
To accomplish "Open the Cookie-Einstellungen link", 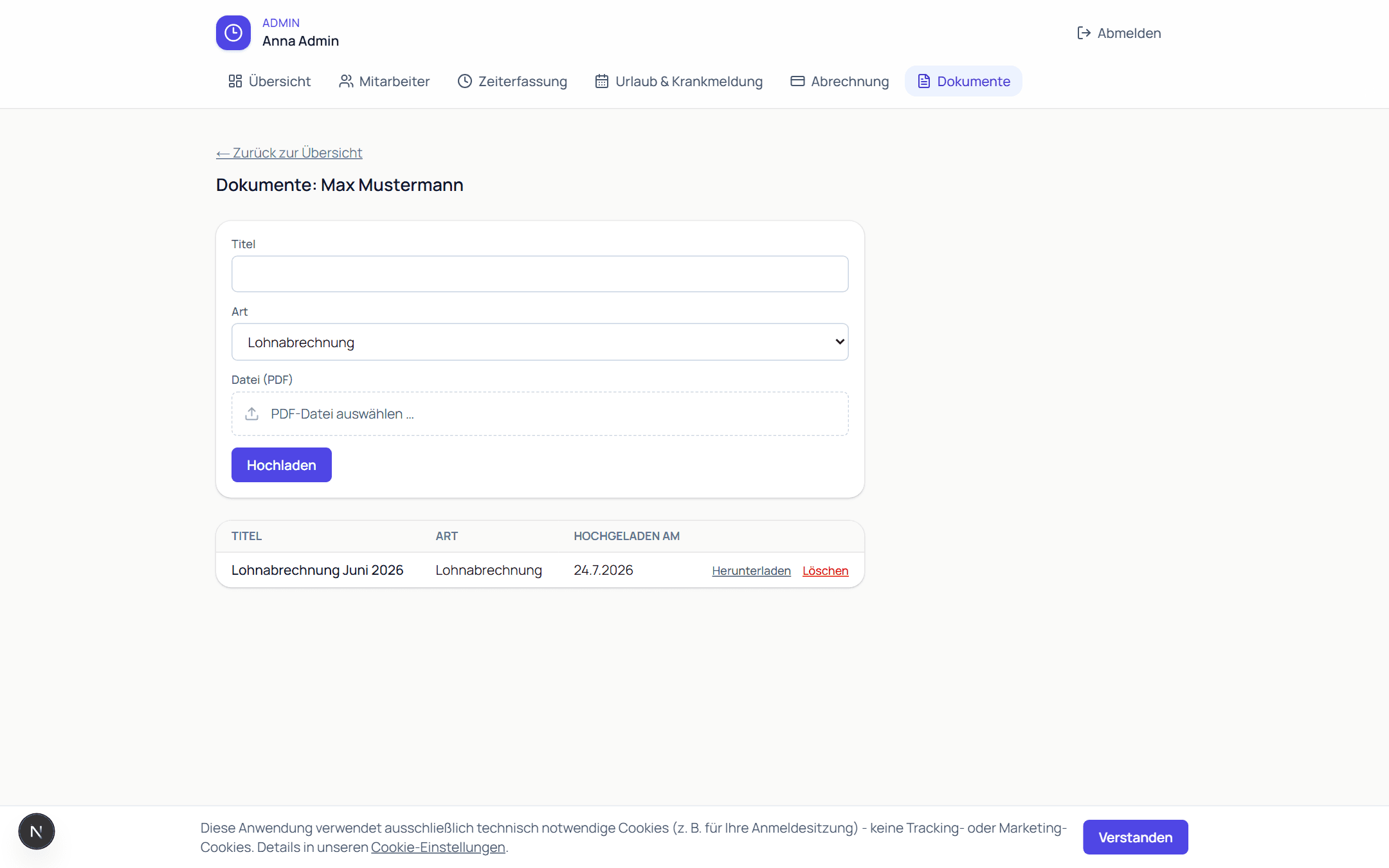I will (438, 847).
